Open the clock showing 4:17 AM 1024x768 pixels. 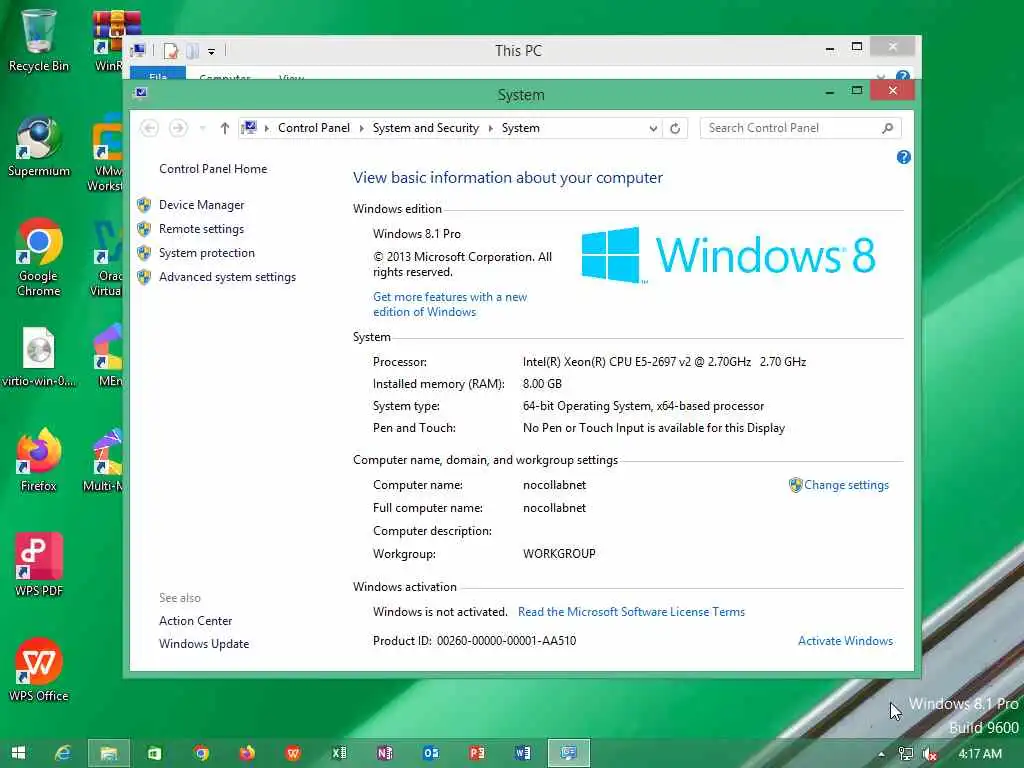(x=980, y=754)
